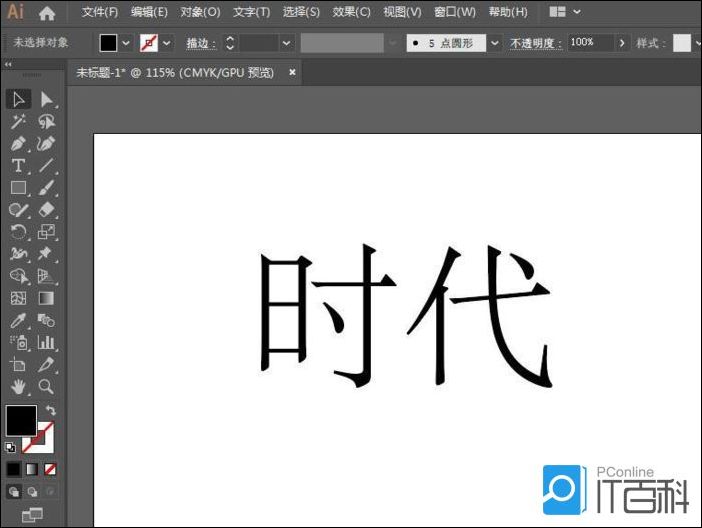The image size is (702, 528).
Task: Open the 5 点圆形 brush dropdown
Action: (x=494, y=43)
